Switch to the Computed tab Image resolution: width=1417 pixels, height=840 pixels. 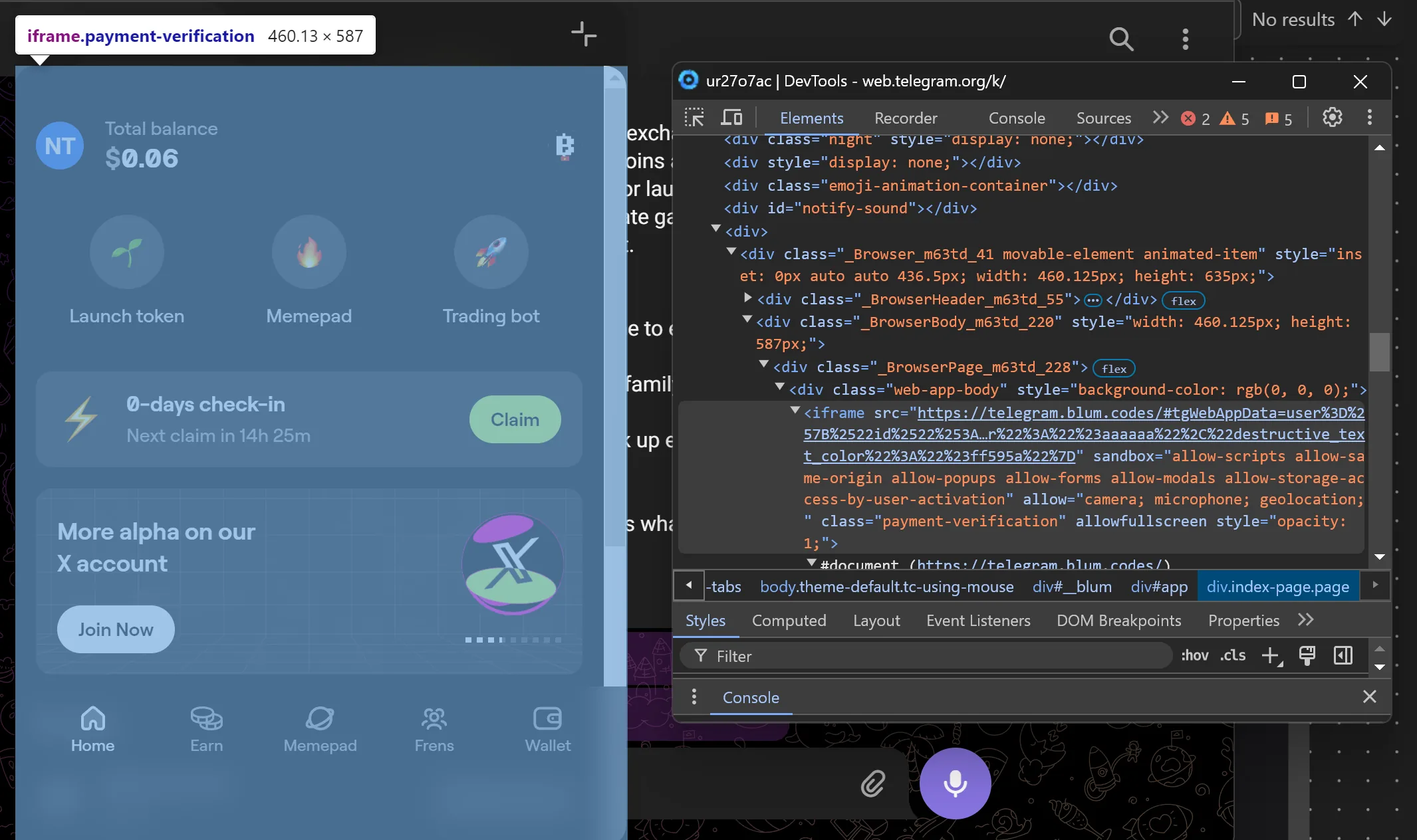(x=789, y=621)
